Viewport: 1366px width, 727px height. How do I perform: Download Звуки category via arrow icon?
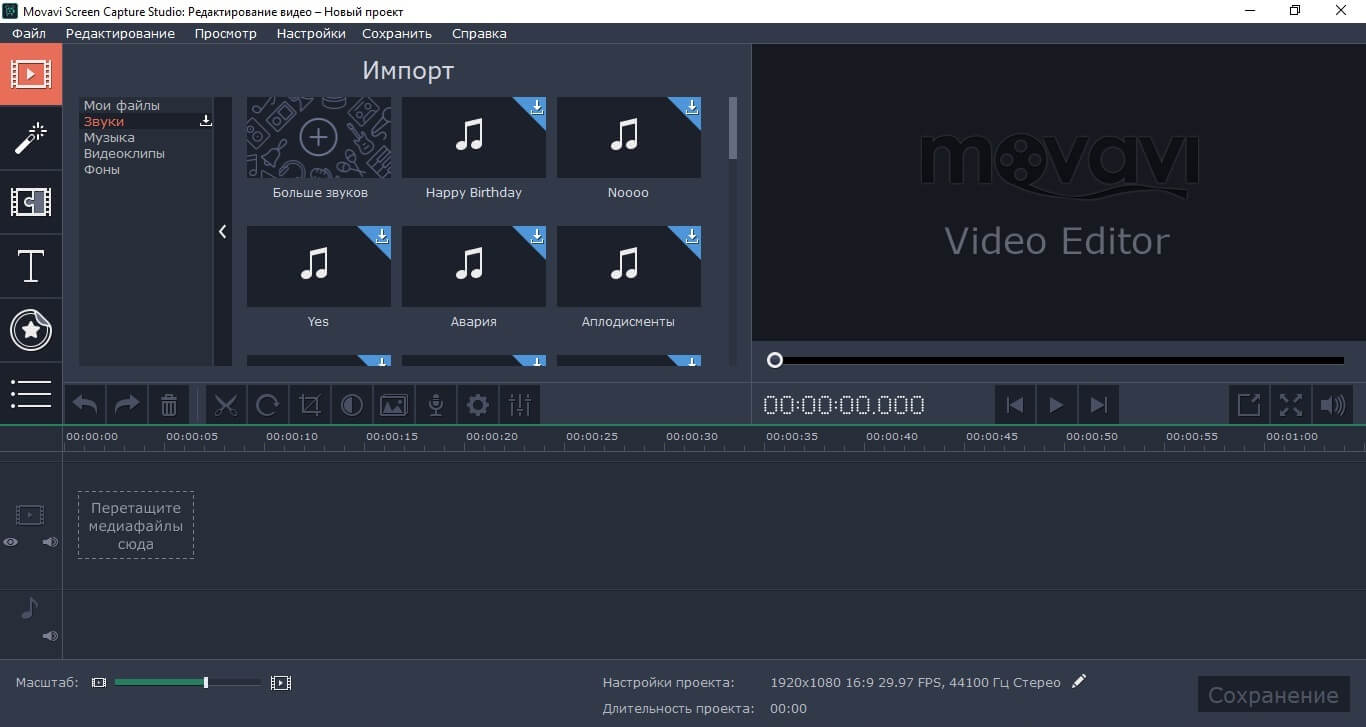(205, 121)
